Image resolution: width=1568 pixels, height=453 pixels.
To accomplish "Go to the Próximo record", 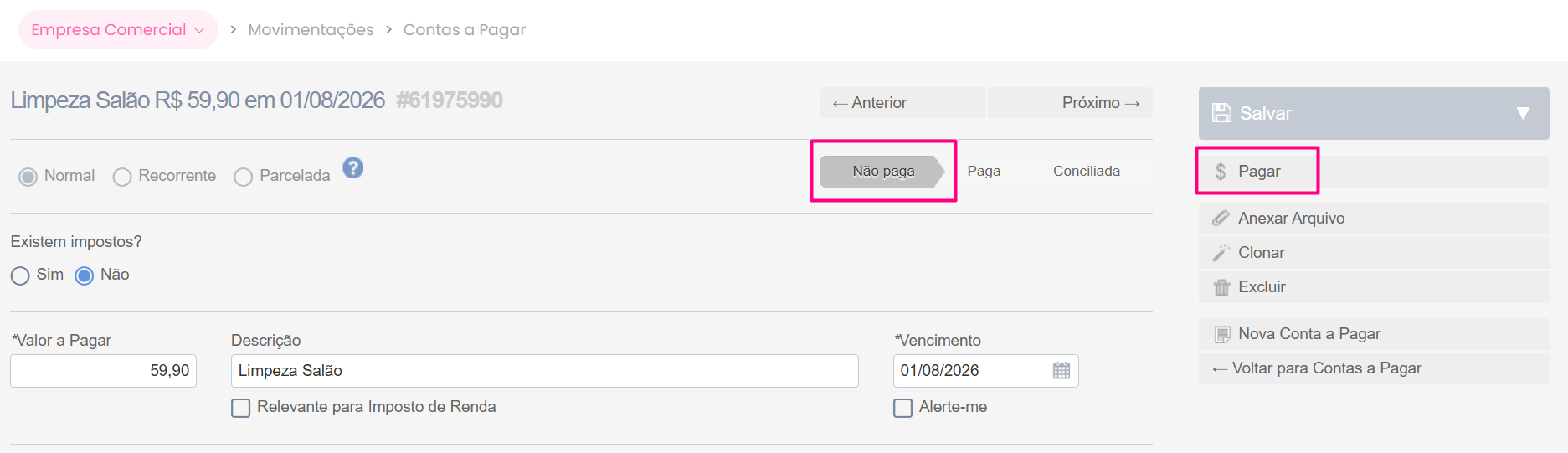I will click(1071, 103).
